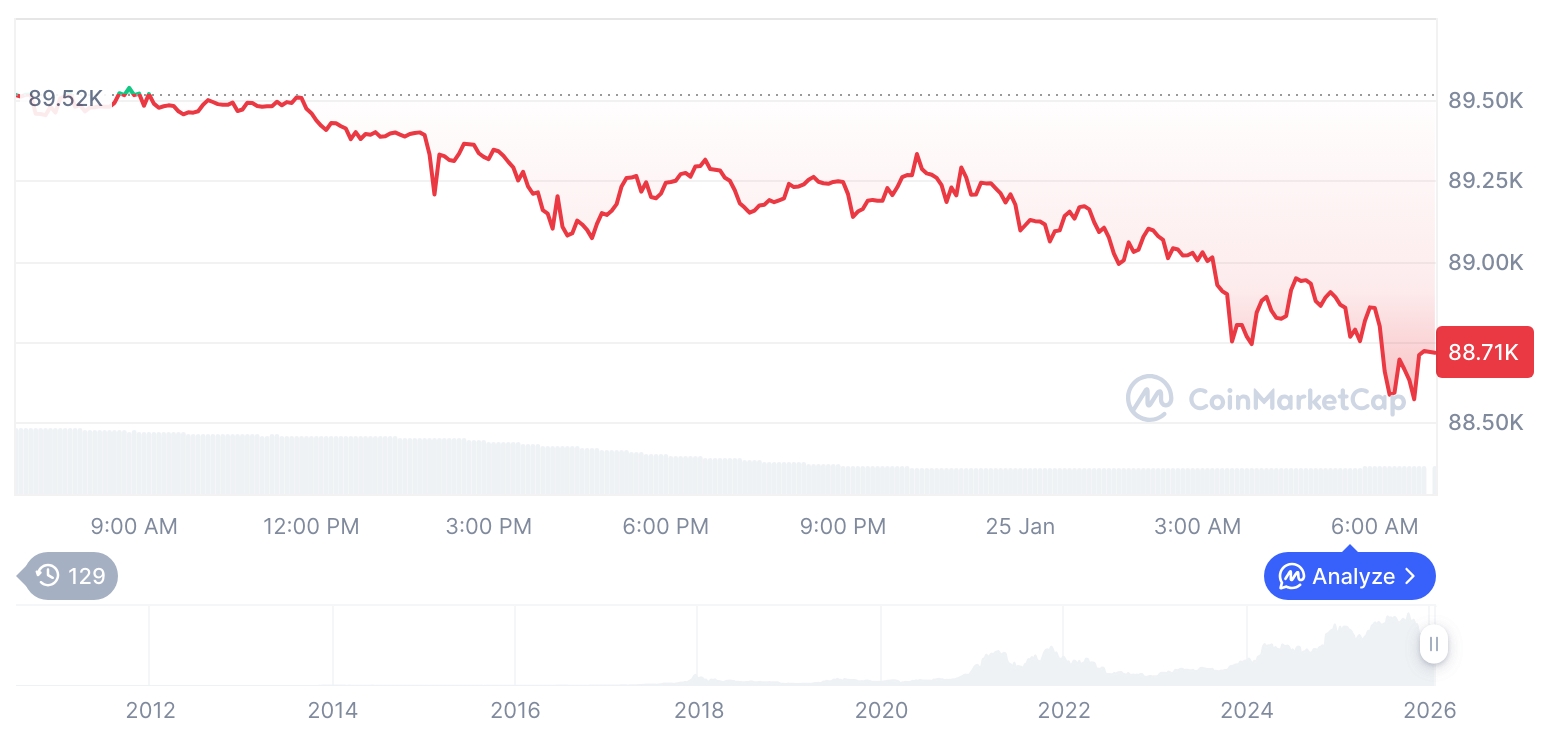Image resolution: width=1566 pixels, height=732 pixels.
Task: Expand the Analyze button's chevron arrow
Action: pyautogui.click(x=1411, y=576)
